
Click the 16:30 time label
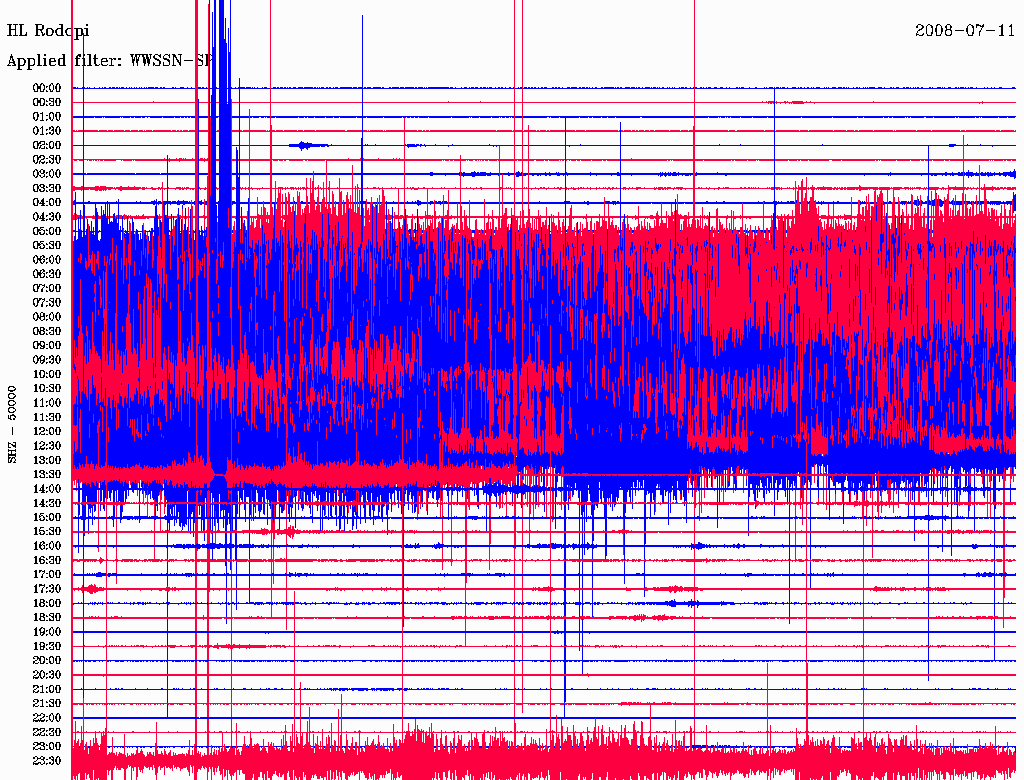click(47, 561)
